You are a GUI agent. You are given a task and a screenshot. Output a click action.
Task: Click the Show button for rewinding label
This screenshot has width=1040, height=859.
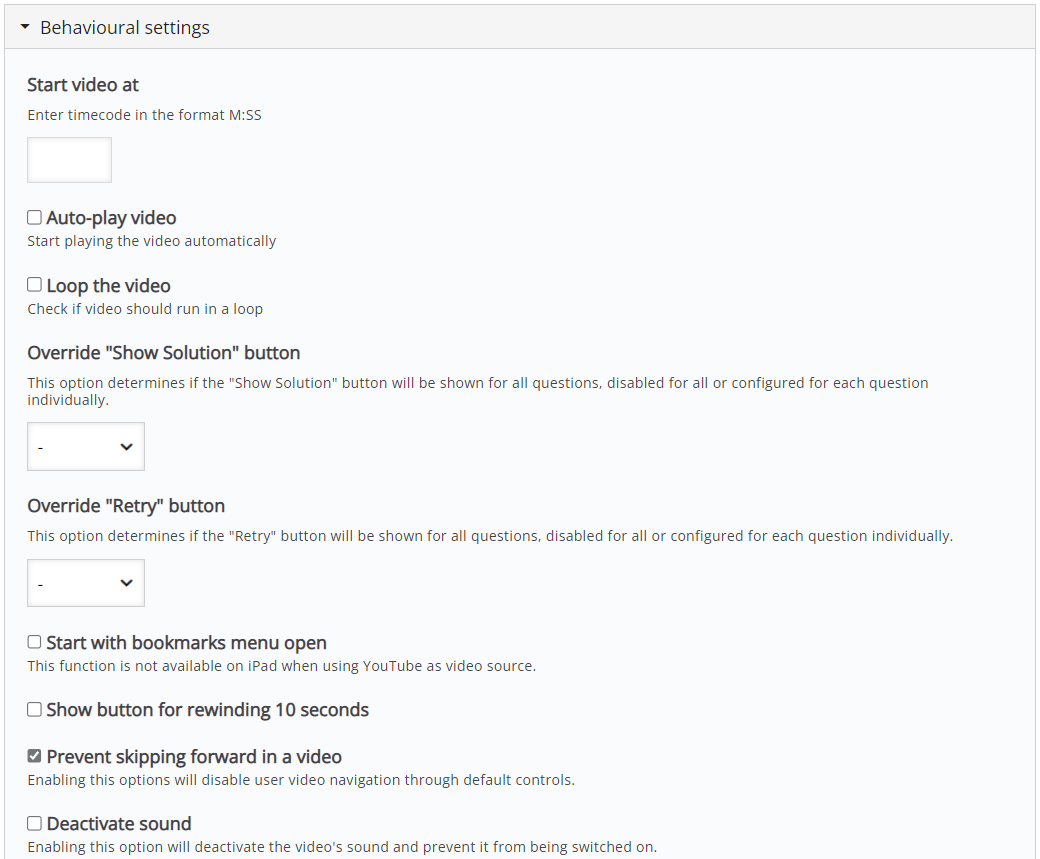click(x=208, y=710)
